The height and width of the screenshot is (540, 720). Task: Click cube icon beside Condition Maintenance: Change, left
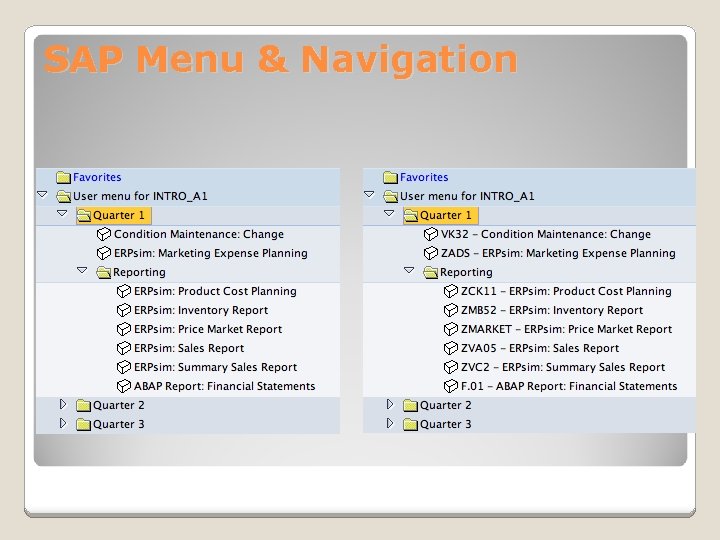click(x=104, y=234)
